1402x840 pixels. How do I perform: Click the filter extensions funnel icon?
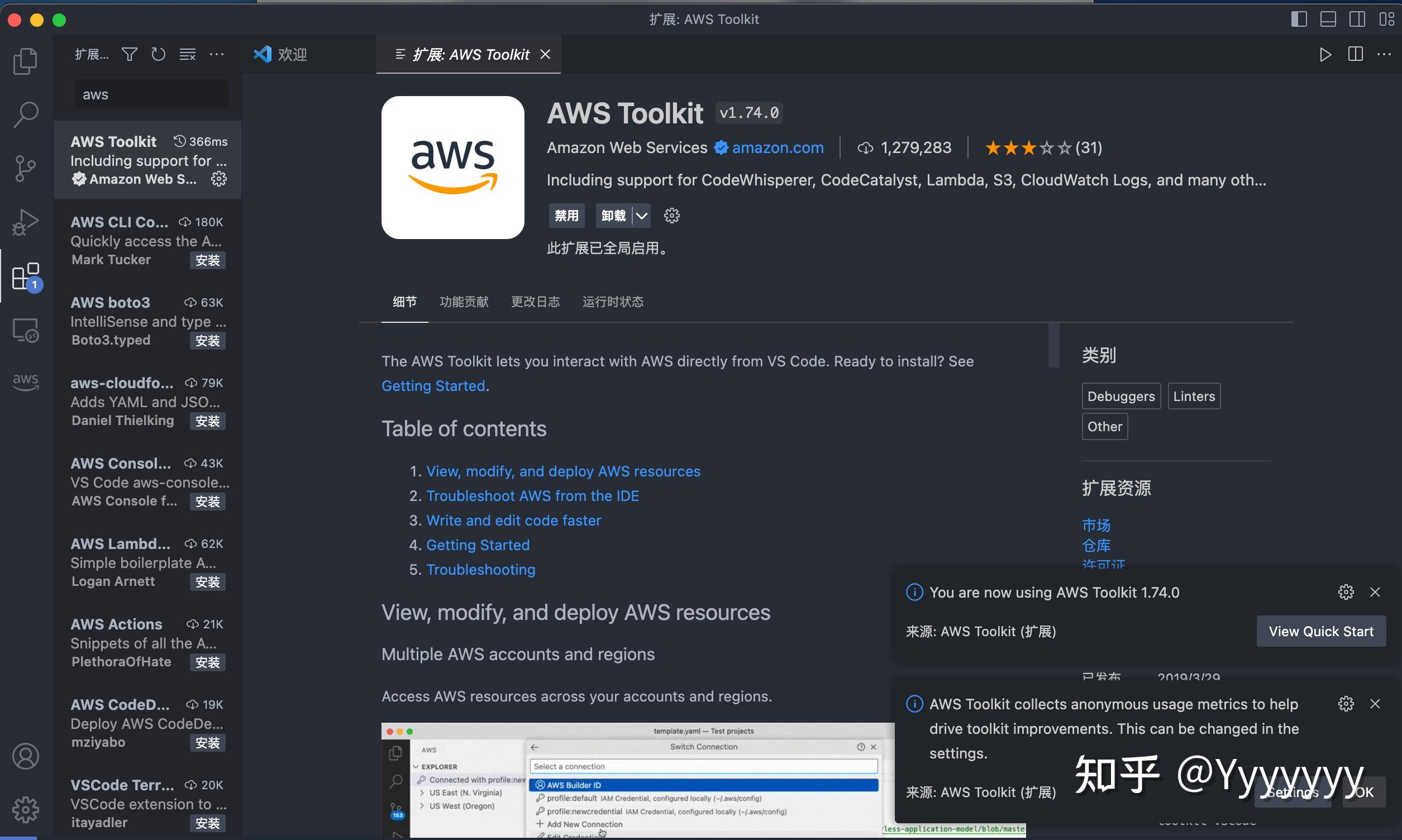[x=129, y=54]
